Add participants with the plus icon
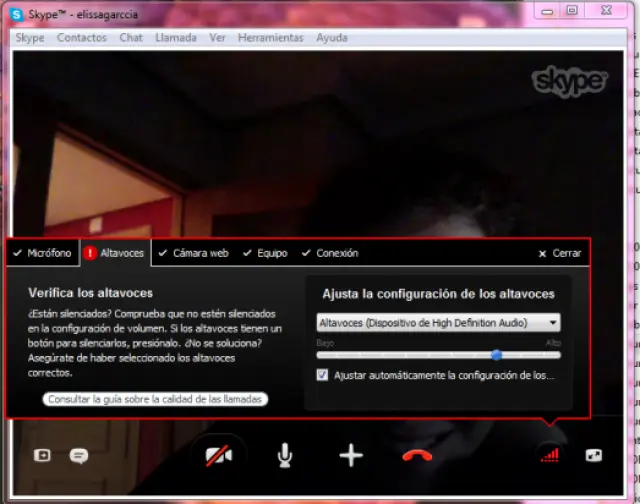This screenshot has height=504, width=640. 351,455
